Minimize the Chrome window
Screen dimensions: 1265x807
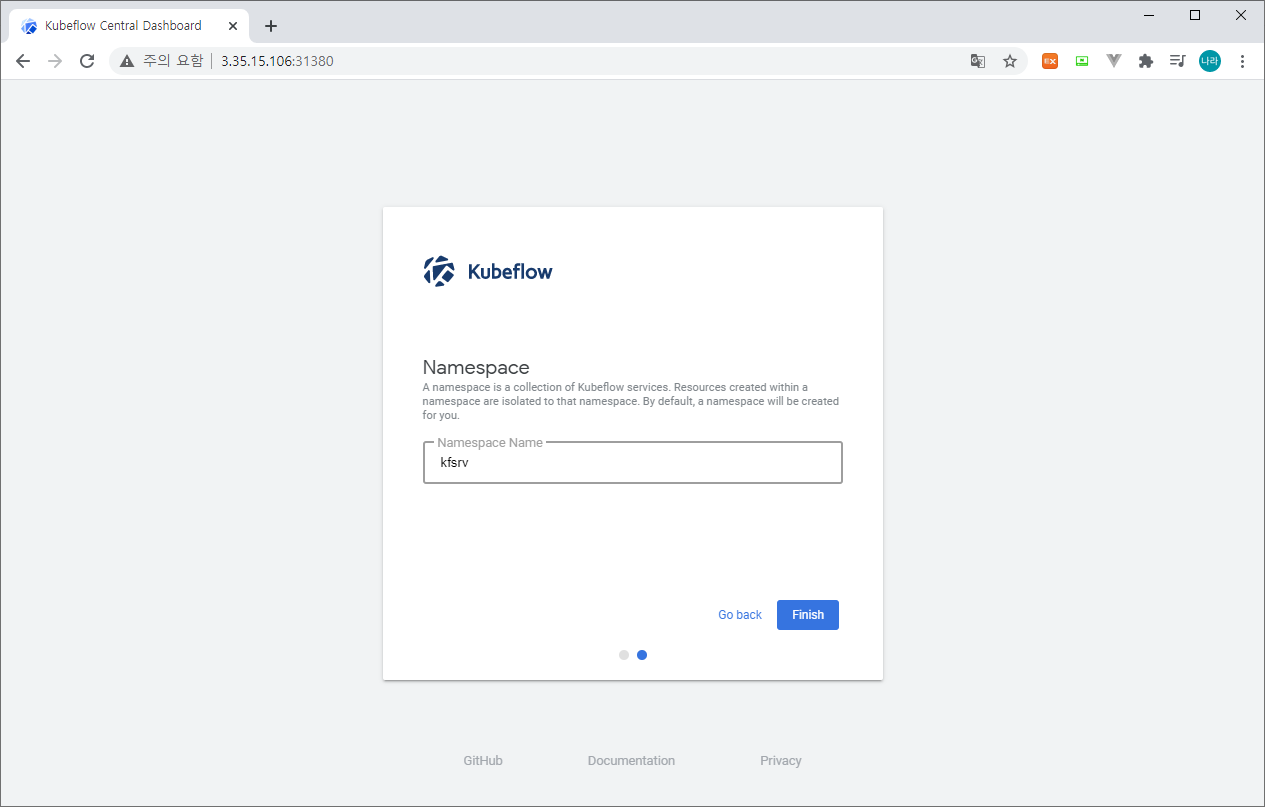tap(1148, 15)
